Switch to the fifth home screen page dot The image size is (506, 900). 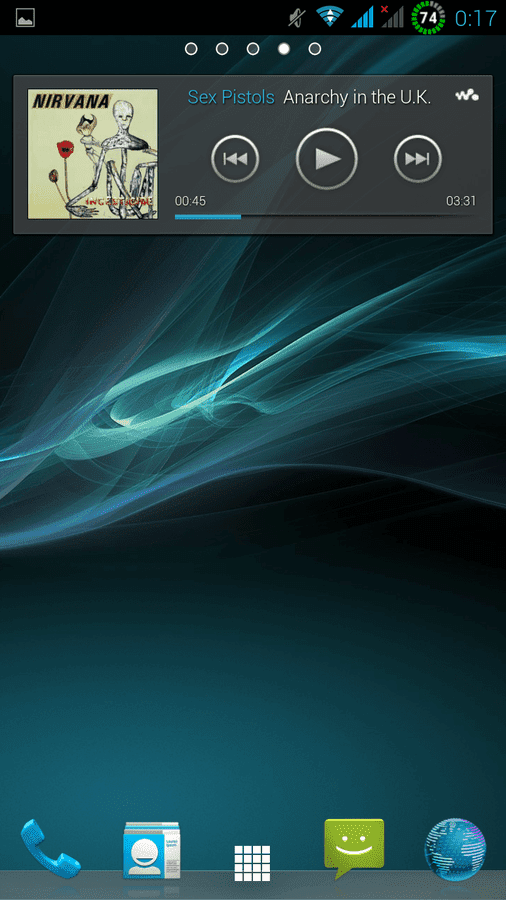[314, 49]
